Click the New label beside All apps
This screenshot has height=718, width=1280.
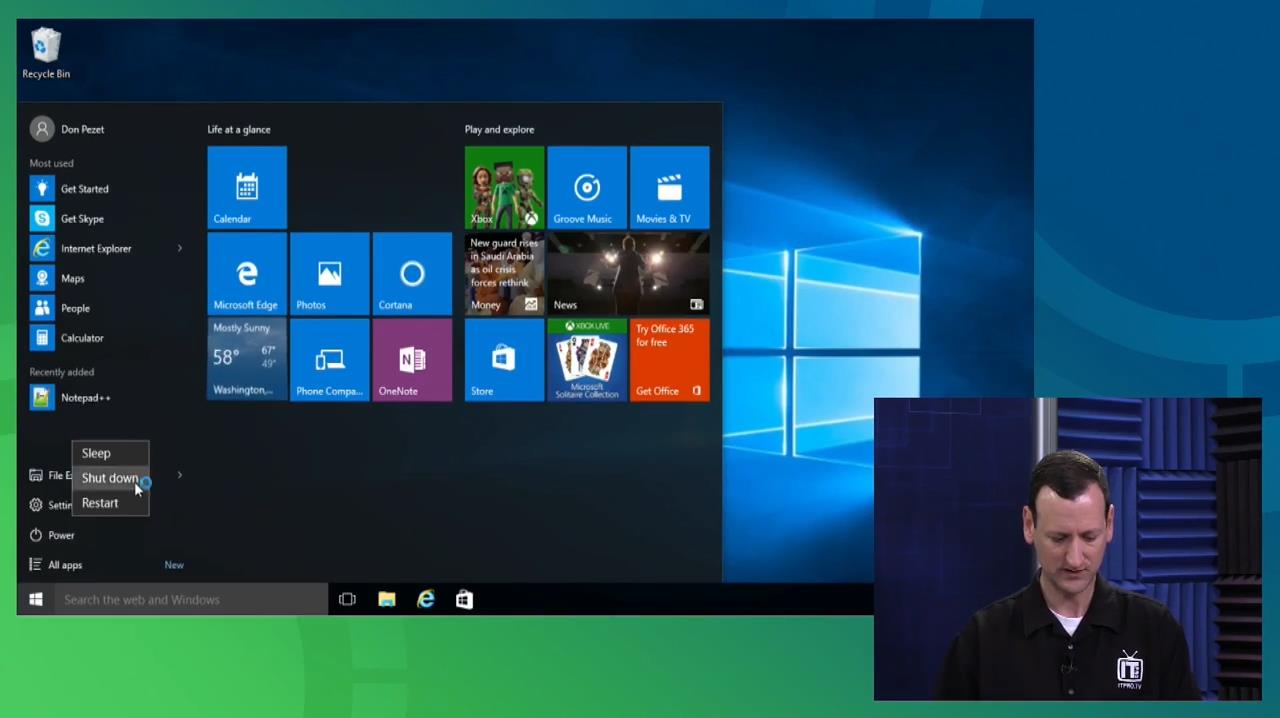tap(174, 565)
